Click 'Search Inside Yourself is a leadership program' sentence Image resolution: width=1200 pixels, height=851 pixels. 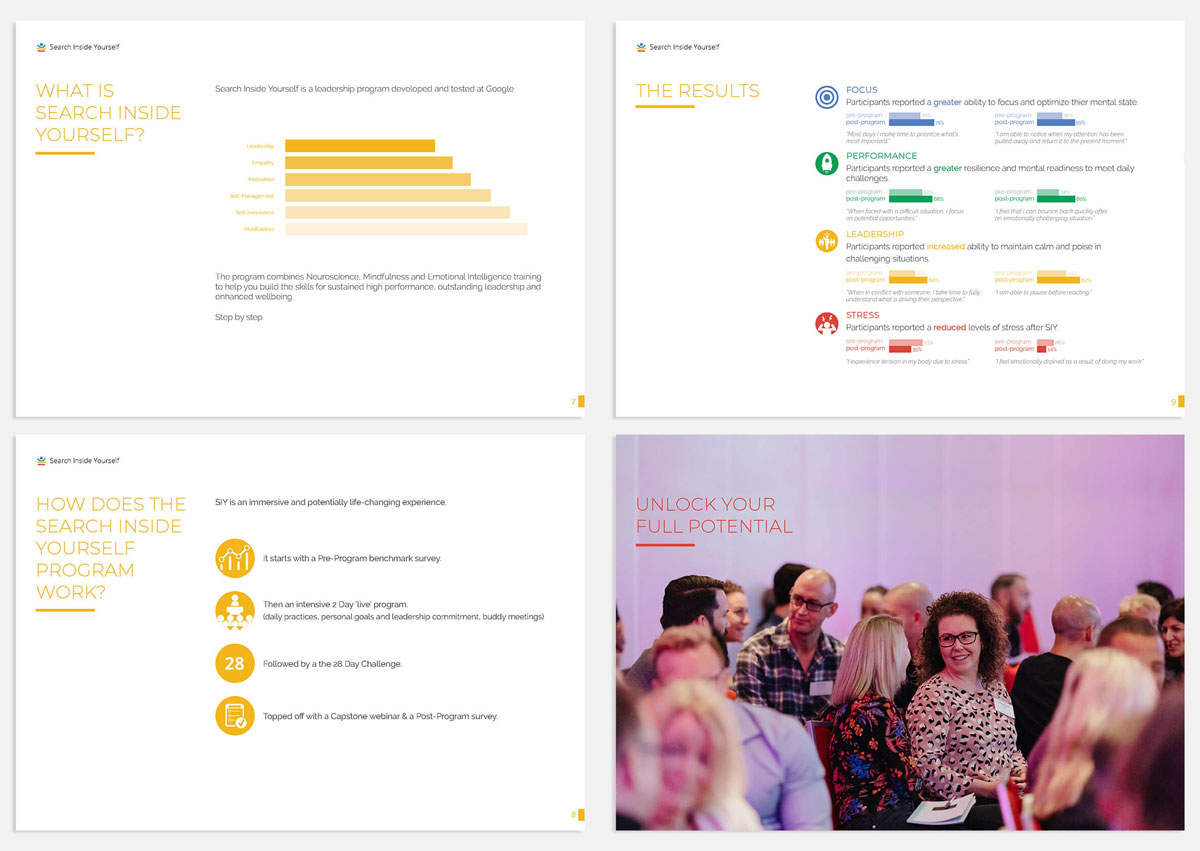pos(365,89)
